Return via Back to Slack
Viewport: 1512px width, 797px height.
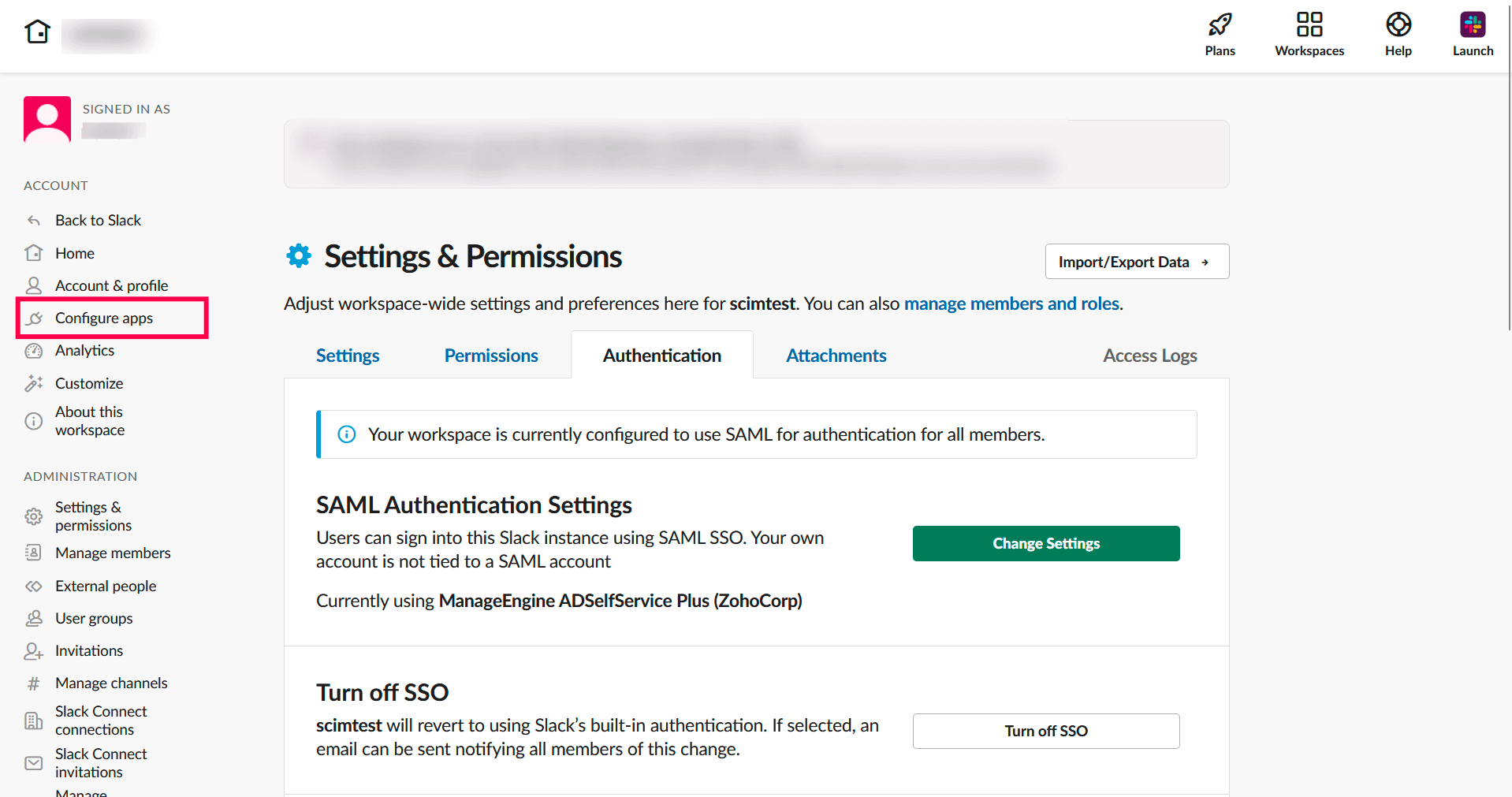[x=98, y=220]
